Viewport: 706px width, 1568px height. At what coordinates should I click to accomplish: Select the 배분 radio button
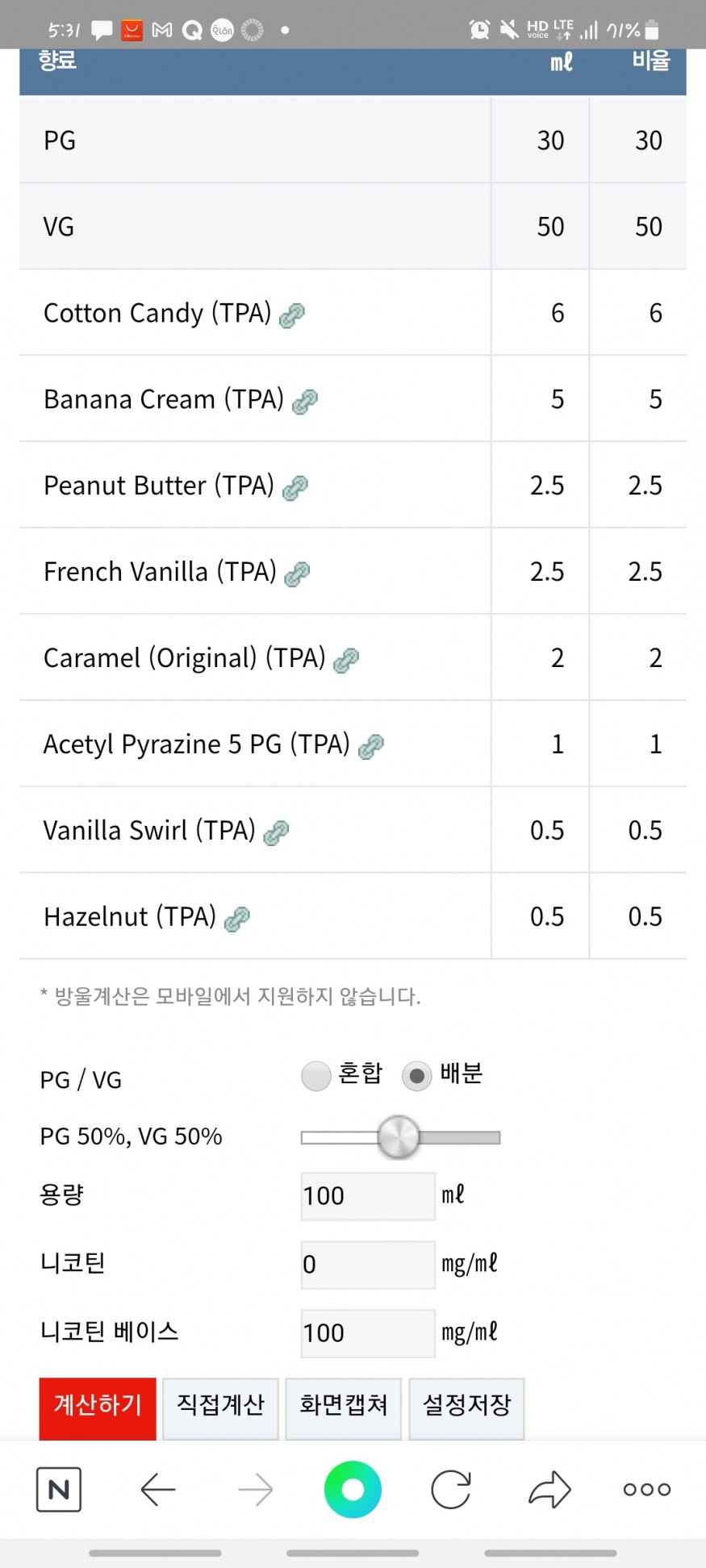[x=417, y=1075]
